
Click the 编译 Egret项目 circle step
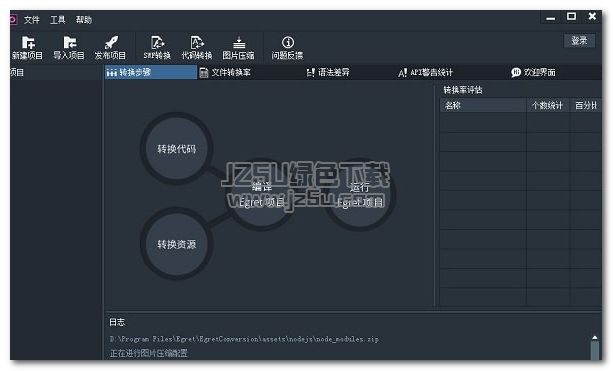(x=262, y=195)
